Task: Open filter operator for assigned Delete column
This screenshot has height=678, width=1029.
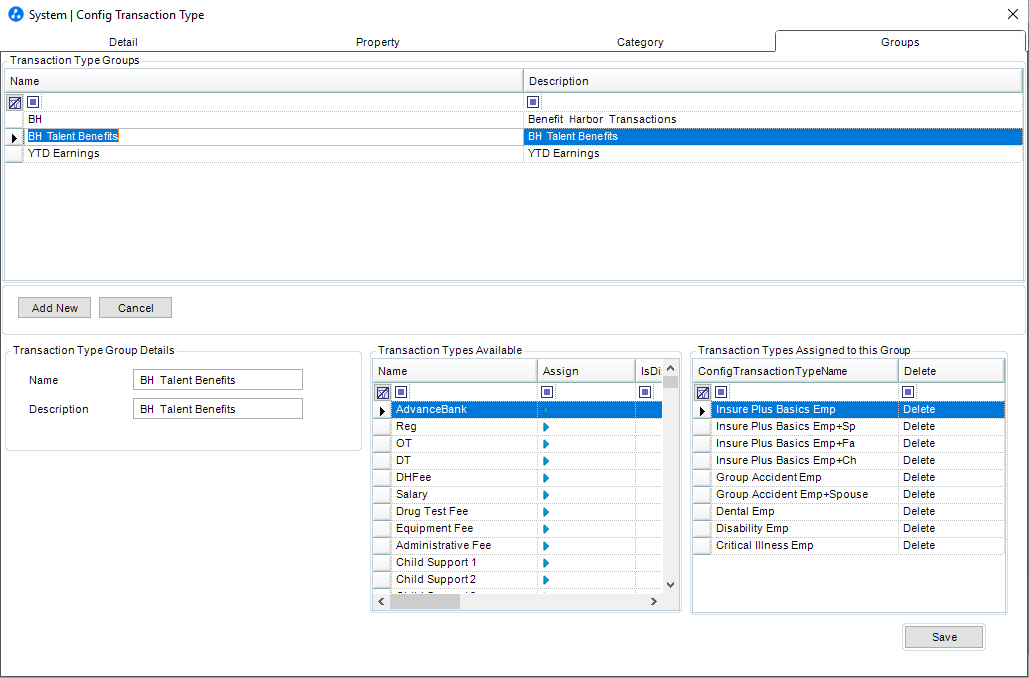Action: tap(908, 392)
